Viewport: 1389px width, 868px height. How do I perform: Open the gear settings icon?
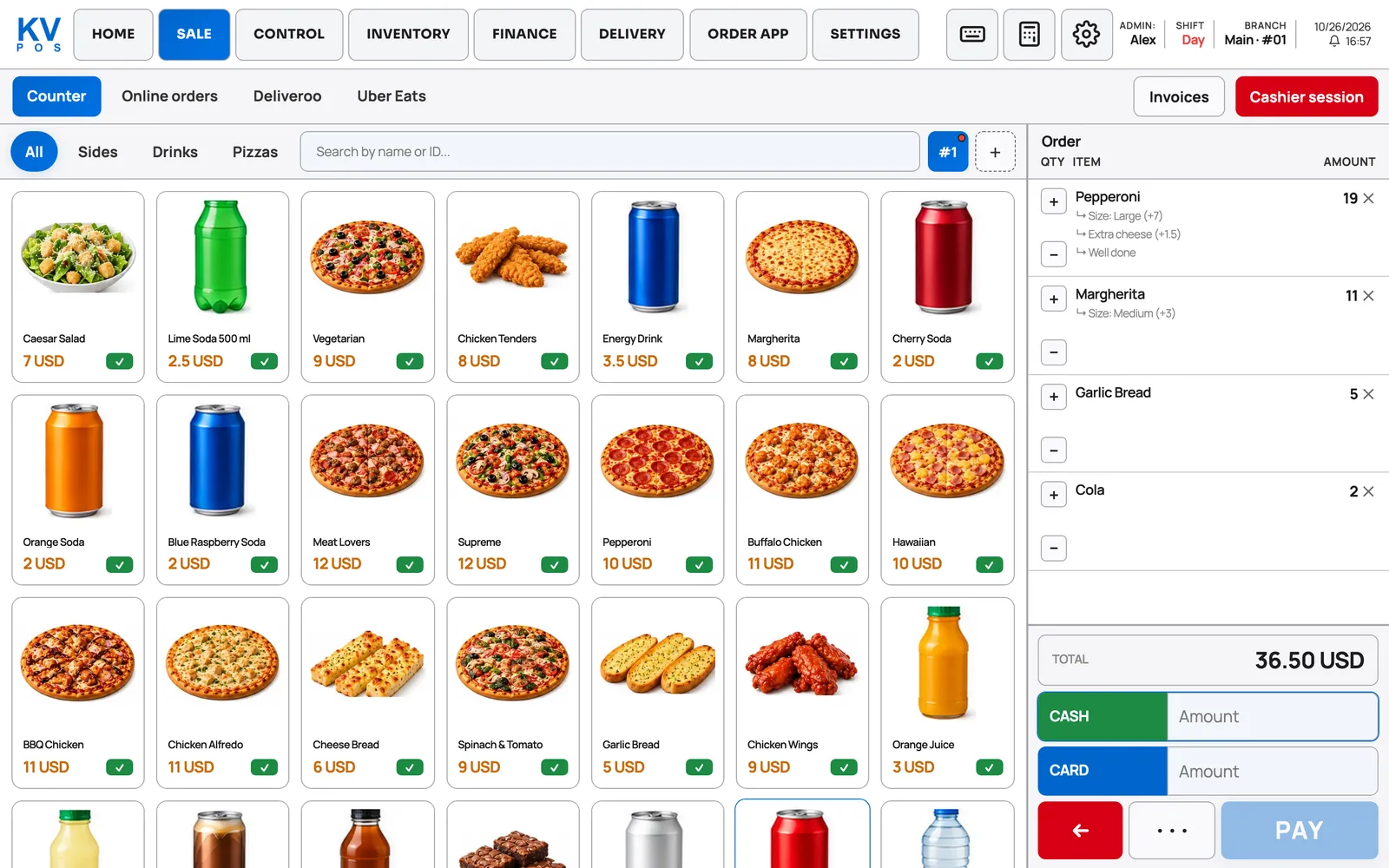pos(1086,35)
